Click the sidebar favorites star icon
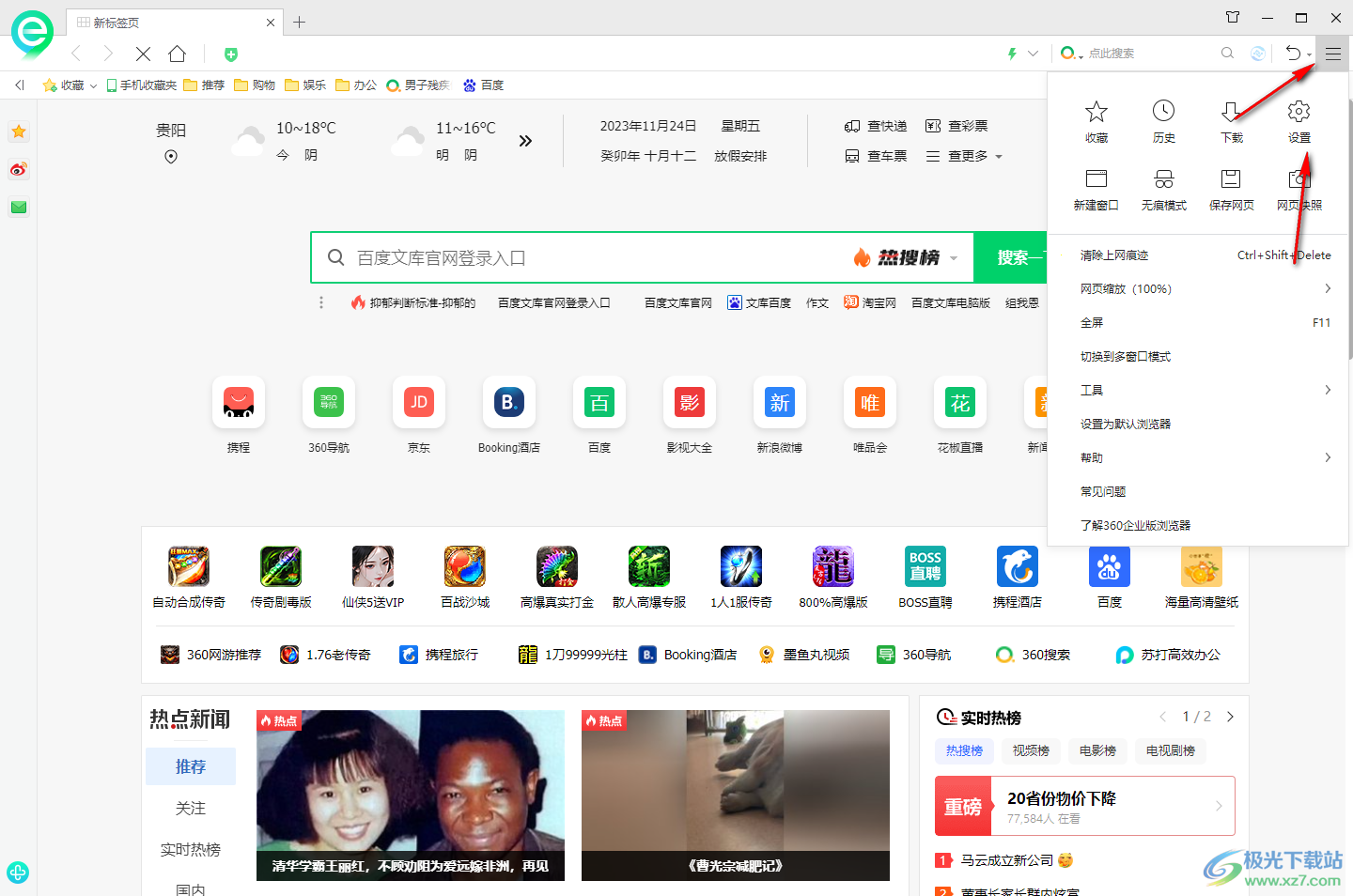The height and width of the screenshot is (896, 1353). [19, 131]
